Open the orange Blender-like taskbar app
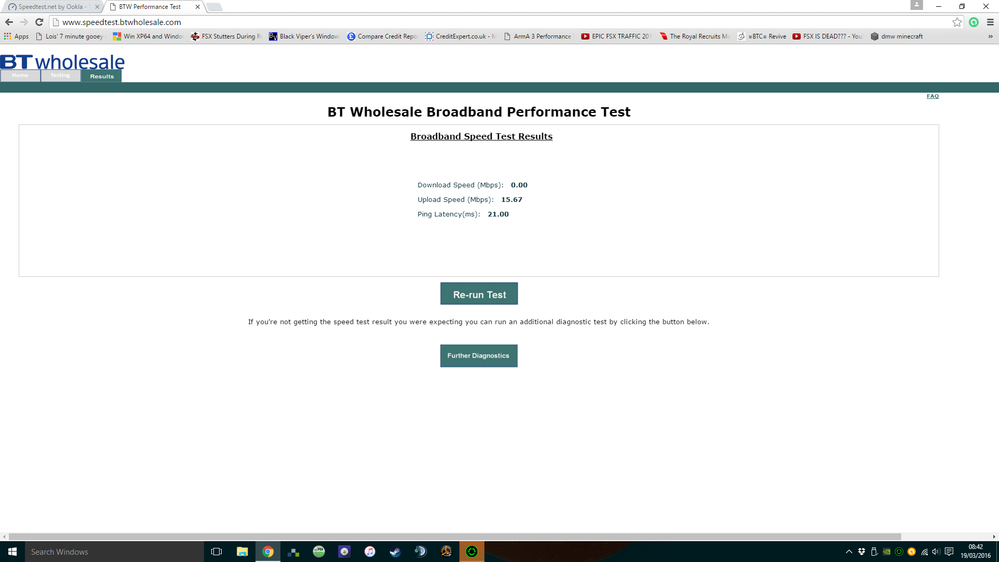Screen dimensions: 999x562 [446, 552]
